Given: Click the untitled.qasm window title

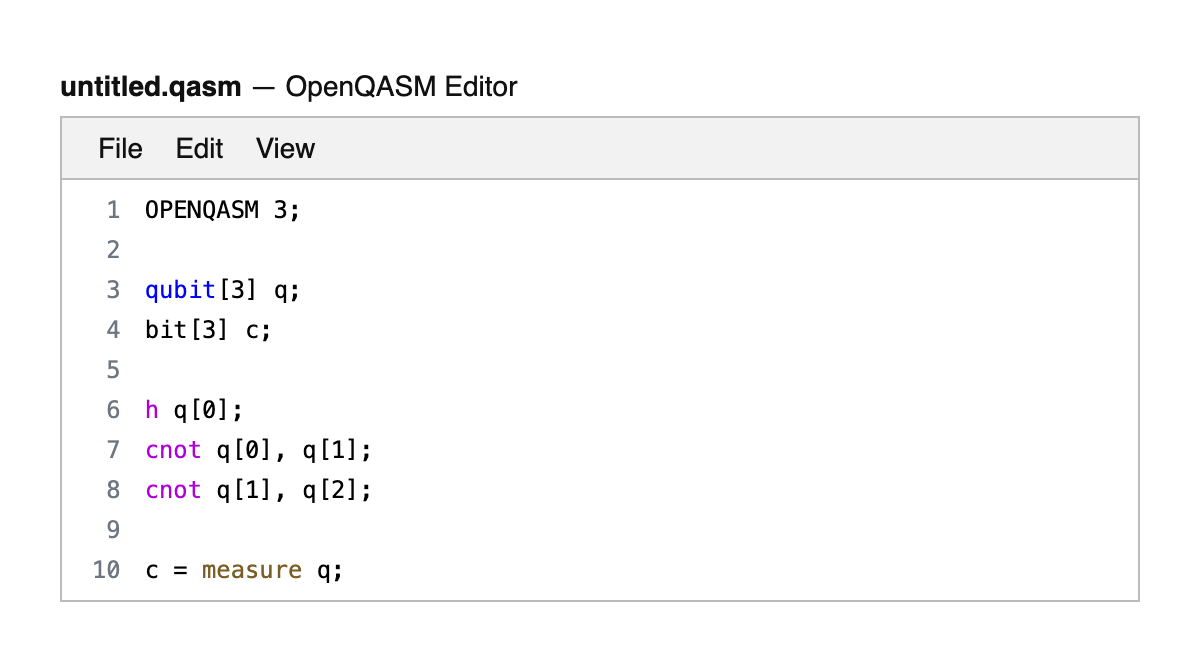Looking at the screenshot, I should click(151, 87).
